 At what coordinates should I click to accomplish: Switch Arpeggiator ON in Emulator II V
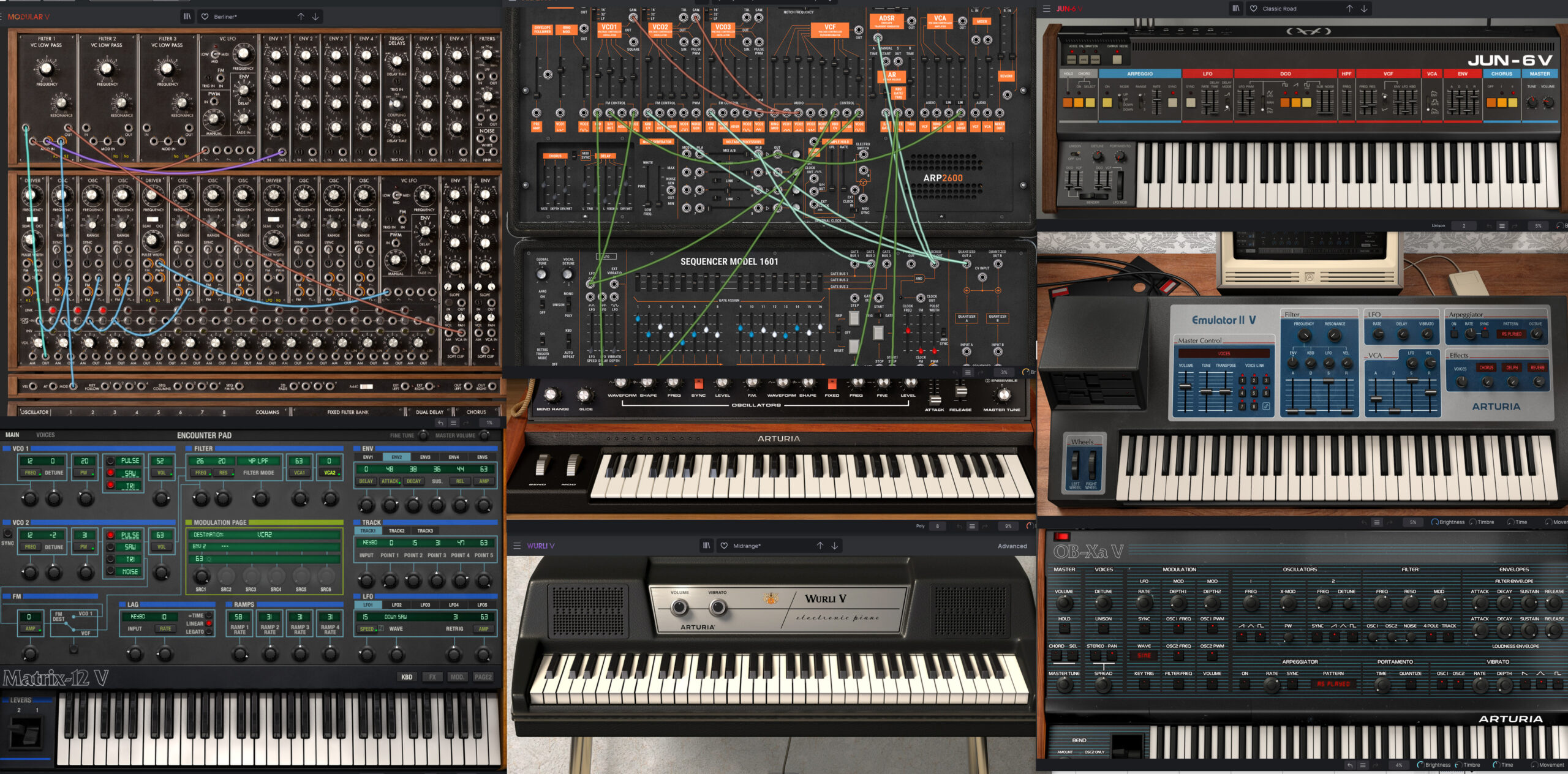[x=1454, y=334]
